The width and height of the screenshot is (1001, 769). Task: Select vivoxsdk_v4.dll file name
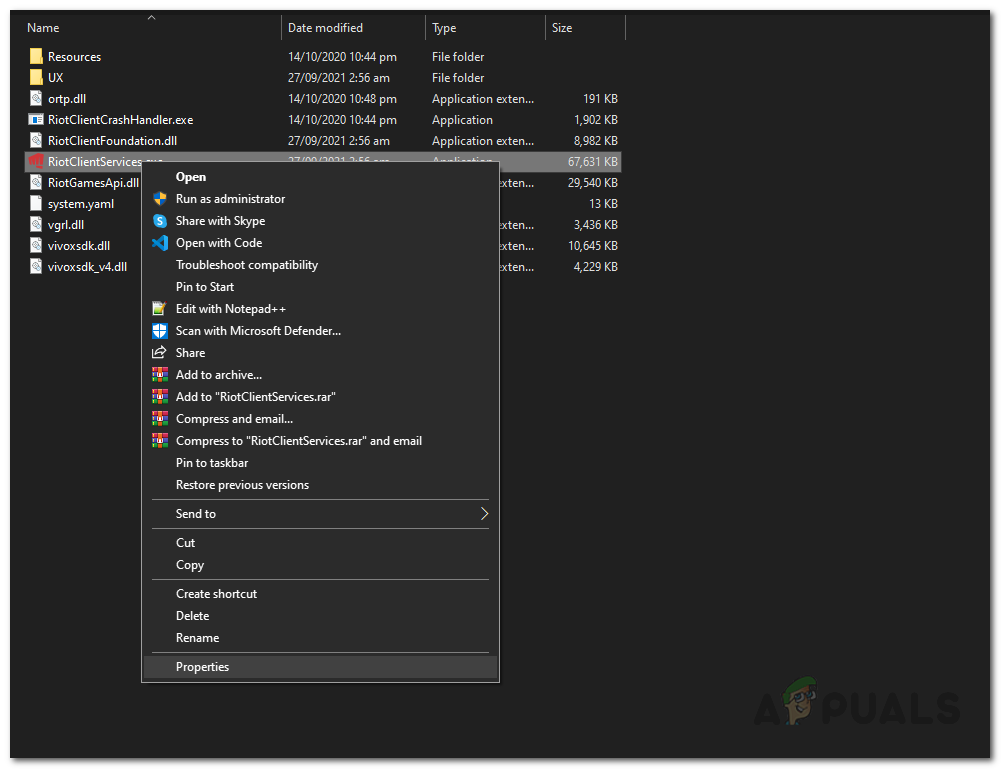click(87, 267)
